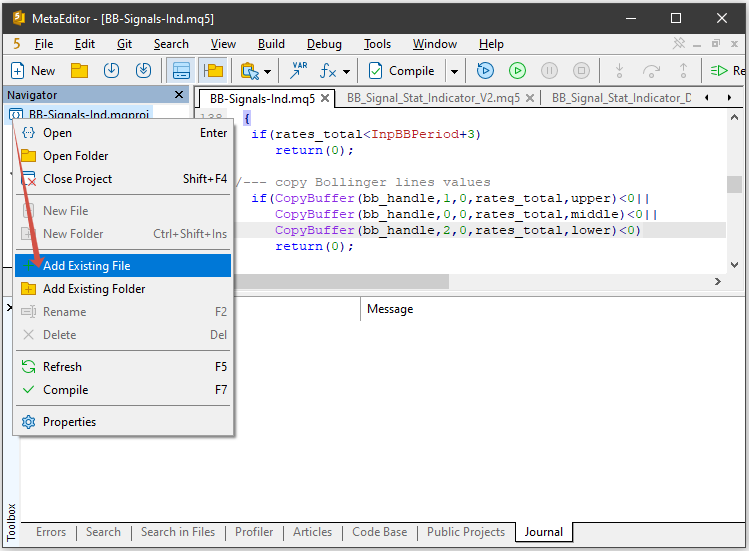The height and width of the screenshot is (551, 749).
Task: Click the Save (download arrow) icon
Action: tap(111, 71)
